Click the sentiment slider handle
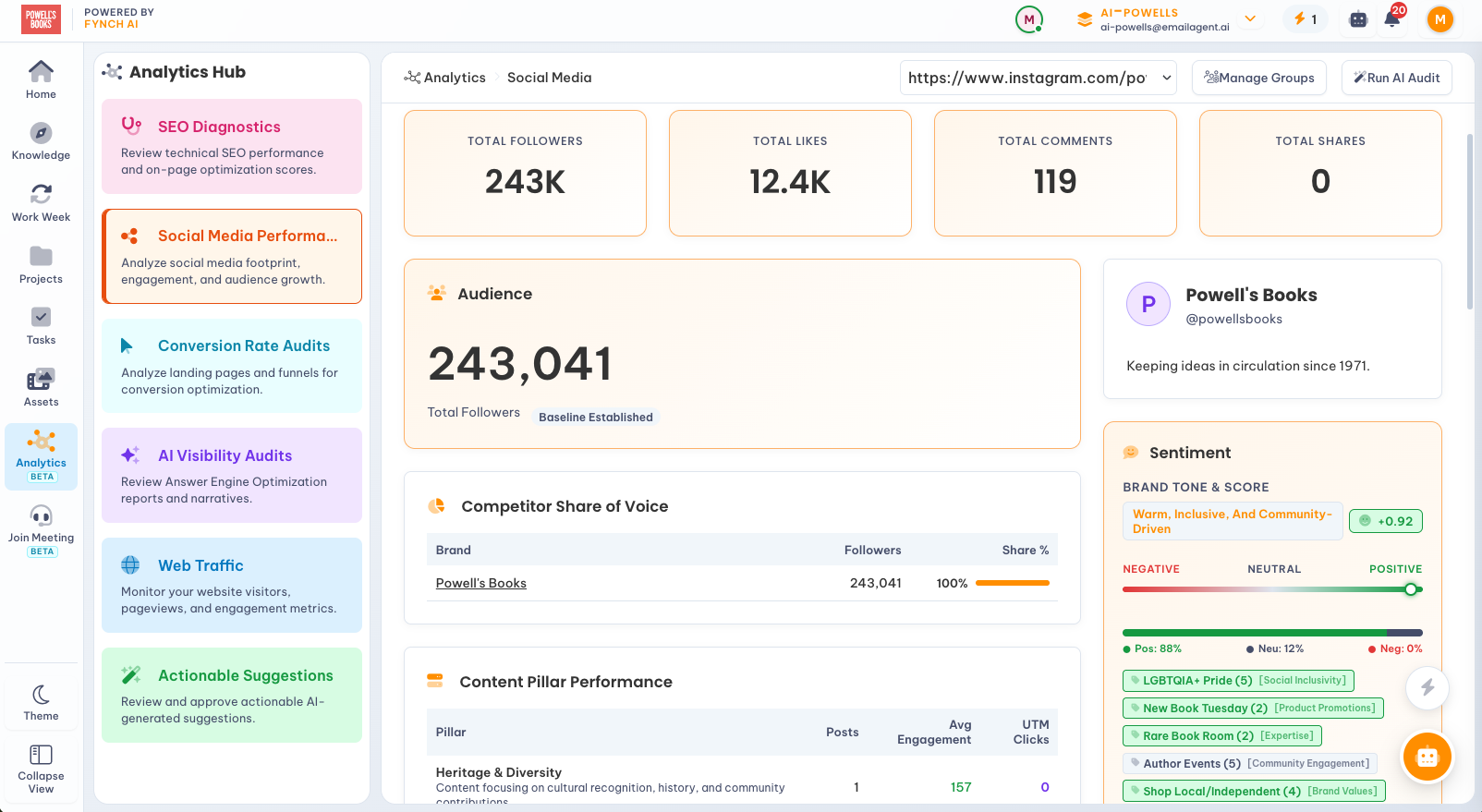The width and height of the screenshot is (1482, 812). [x=1411, y=589]
